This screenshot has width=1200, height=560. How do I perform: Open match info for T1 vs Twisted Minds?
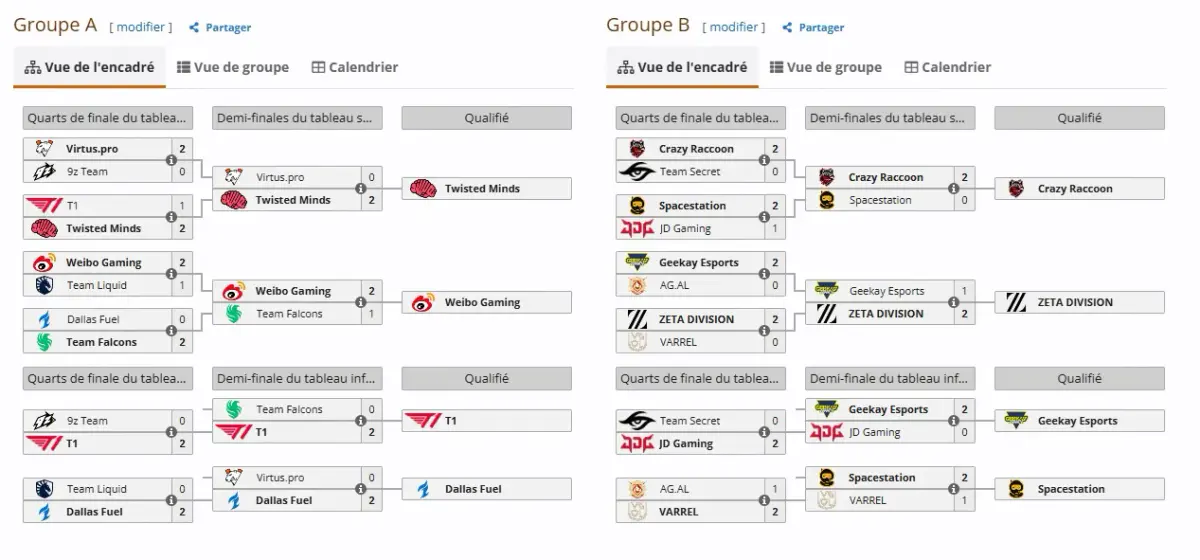(x=171, y=217)
